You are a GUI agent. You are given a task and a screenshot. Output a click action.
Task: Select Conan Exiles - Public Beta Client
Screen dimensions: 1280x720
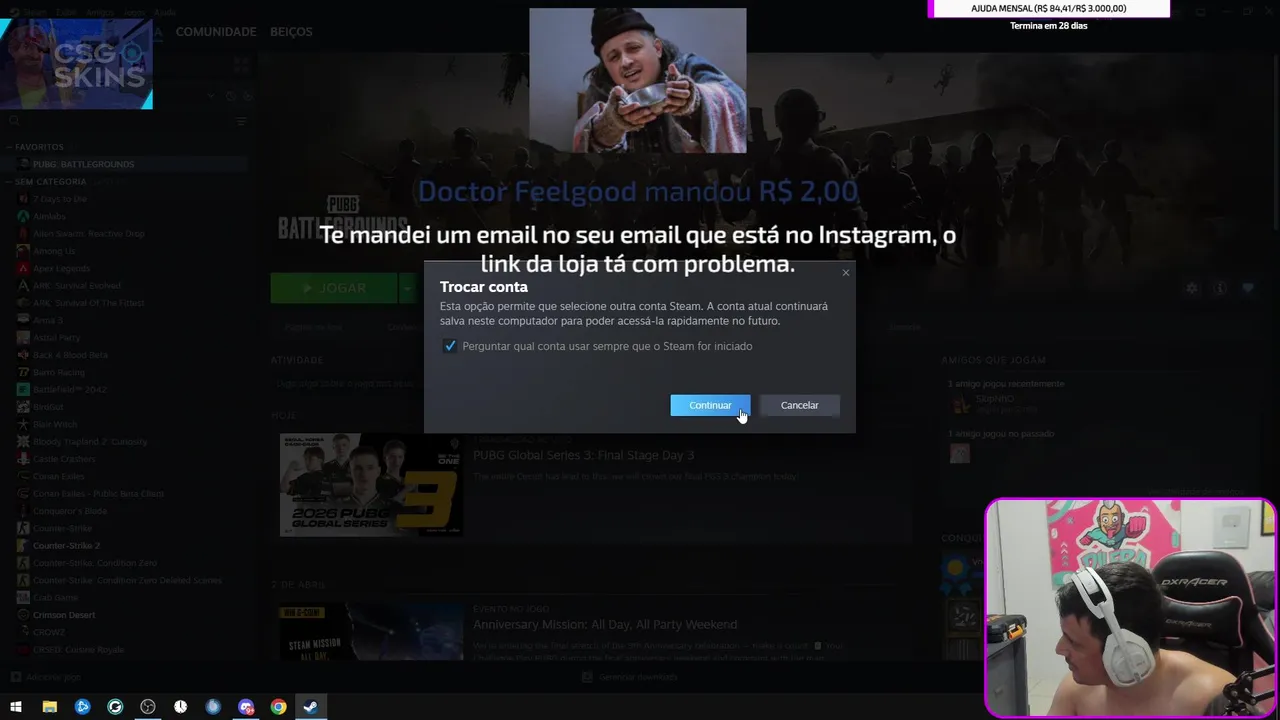pyautogui.click(x=98, y=493)
